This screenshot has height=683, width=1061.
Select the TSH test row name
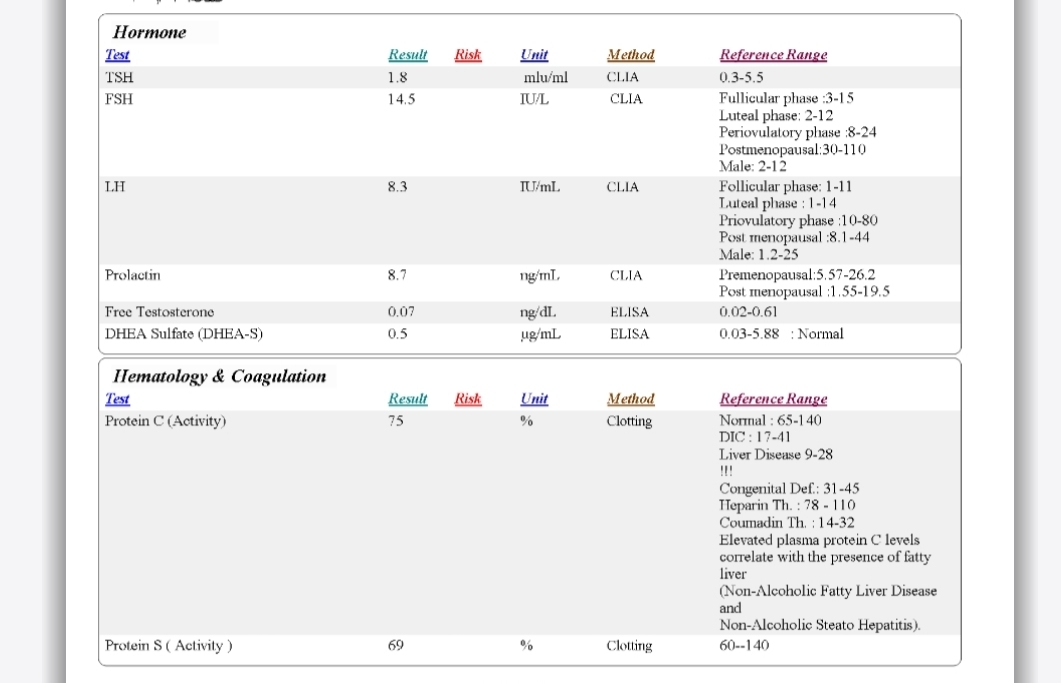[119, 77]
